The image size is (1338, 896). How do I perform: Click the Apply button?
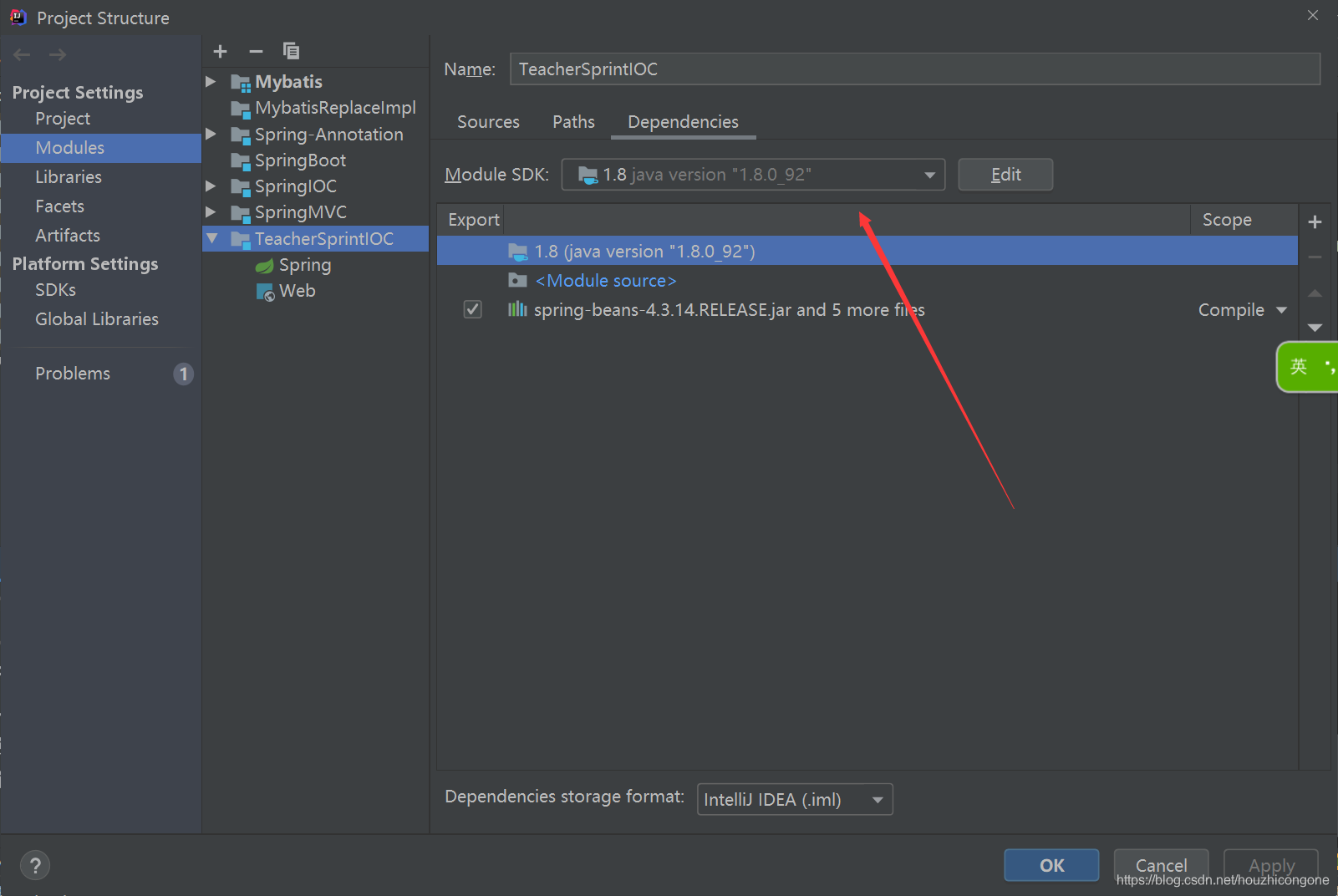click(x=1271, y=865)
